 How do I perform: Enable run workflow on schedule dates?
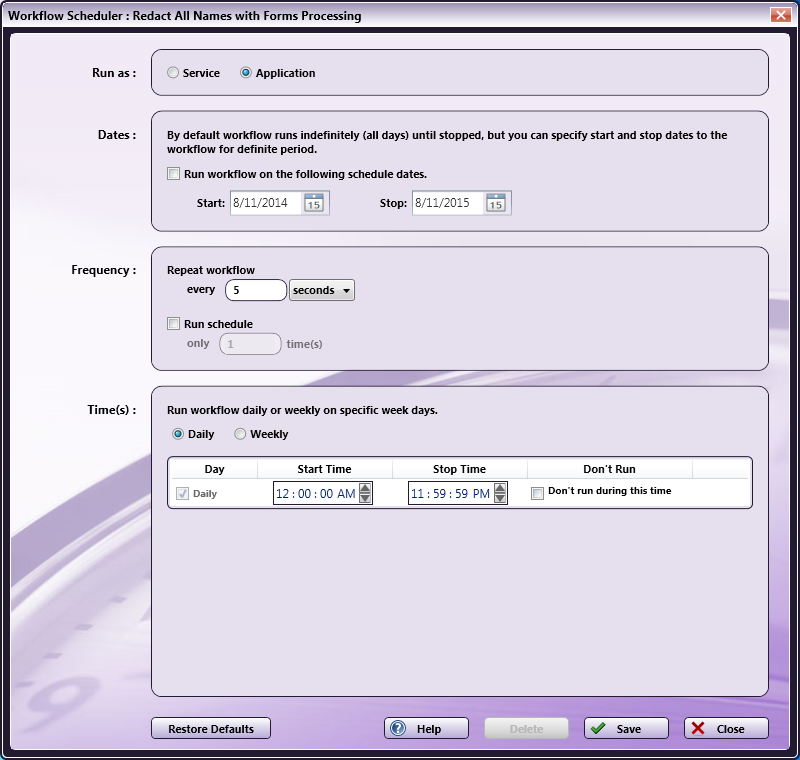(x=173, y=174)
